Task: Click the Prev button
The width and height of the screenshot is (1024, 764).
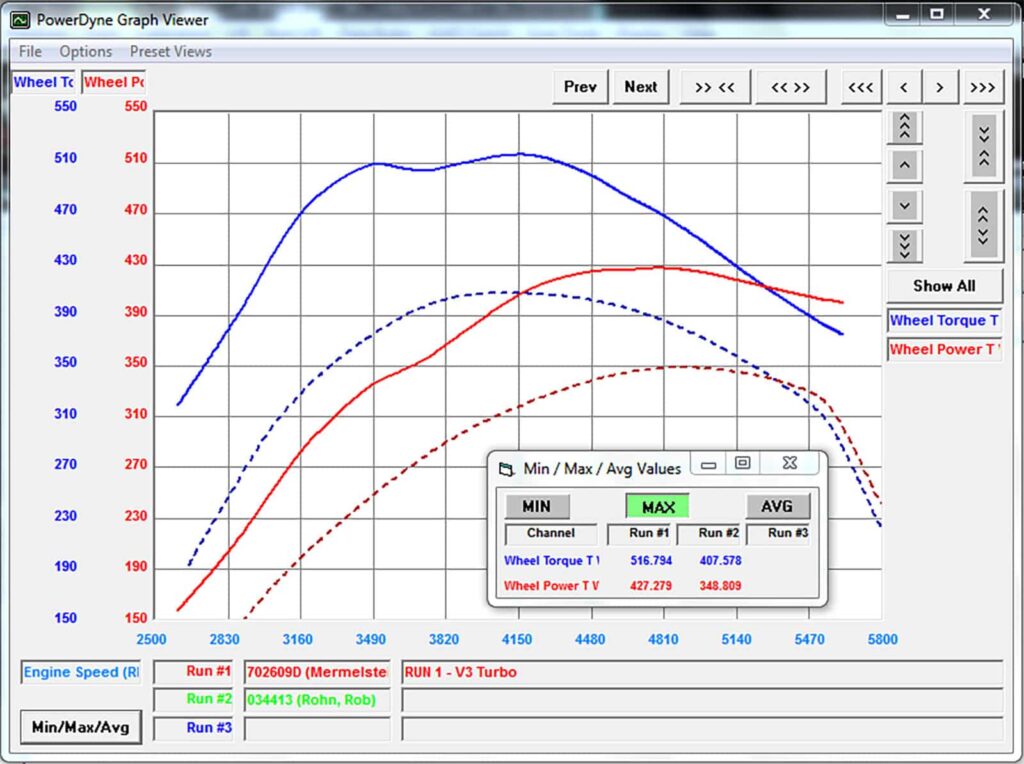Action: click(580, 87)
